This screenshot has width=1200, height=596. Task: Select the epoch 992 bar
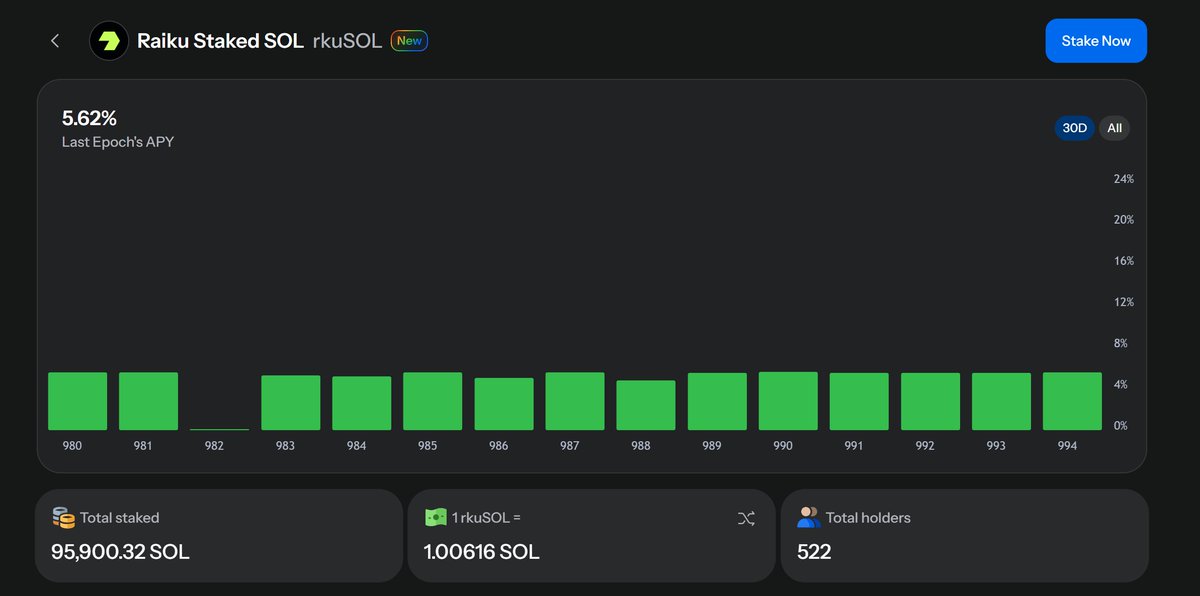tap(930, 402)
